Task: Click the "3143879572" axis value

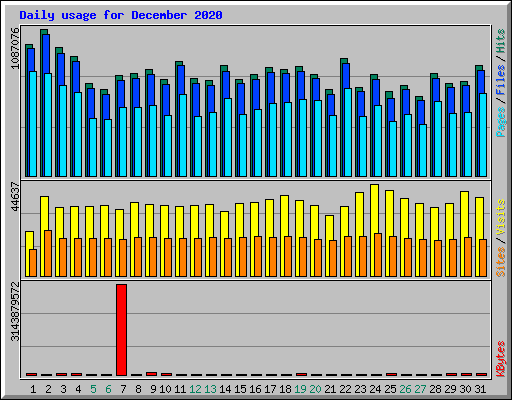Action: pos(15,312)
